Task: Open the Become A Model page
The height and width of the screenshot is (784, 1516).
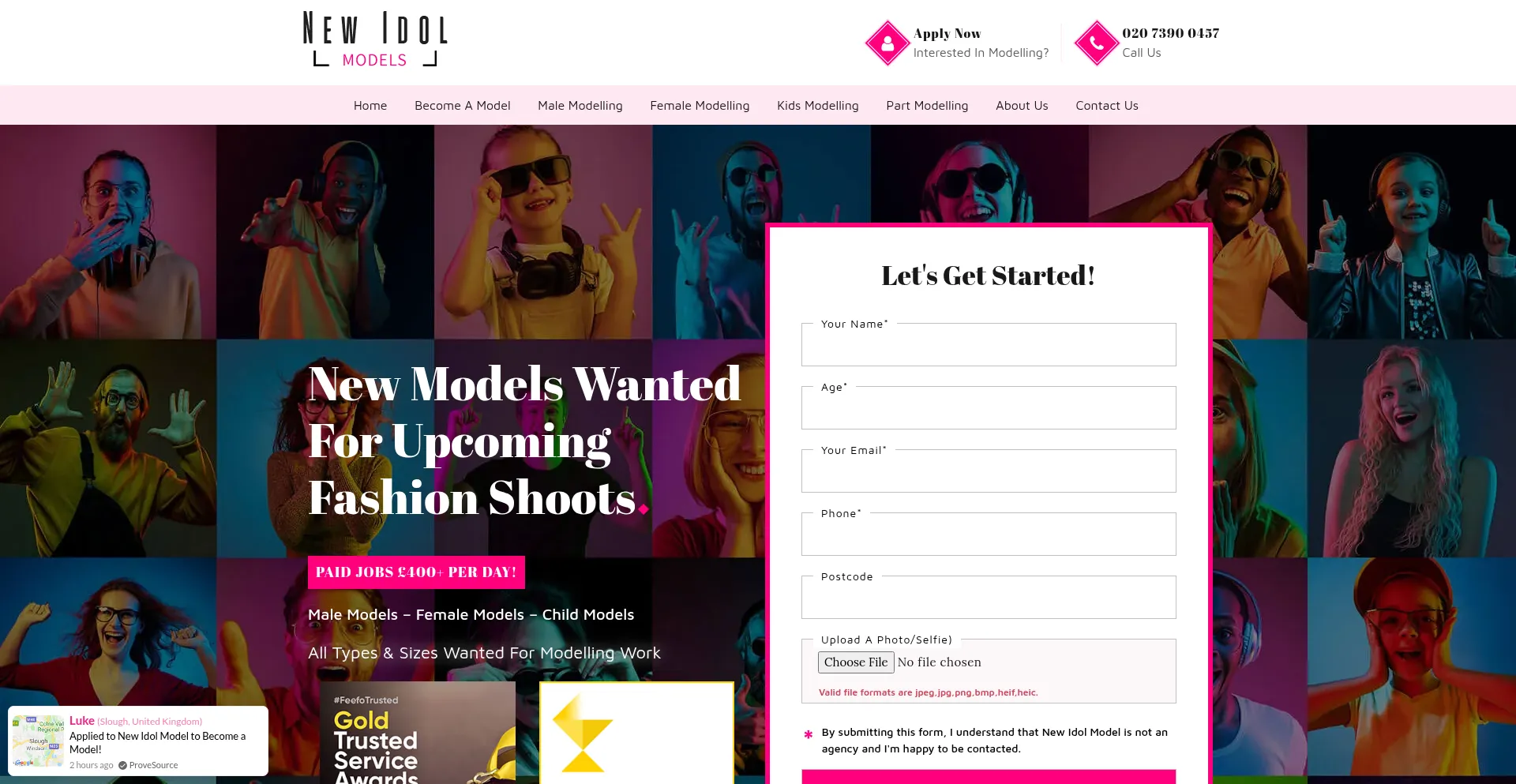Action: (463, 105)
